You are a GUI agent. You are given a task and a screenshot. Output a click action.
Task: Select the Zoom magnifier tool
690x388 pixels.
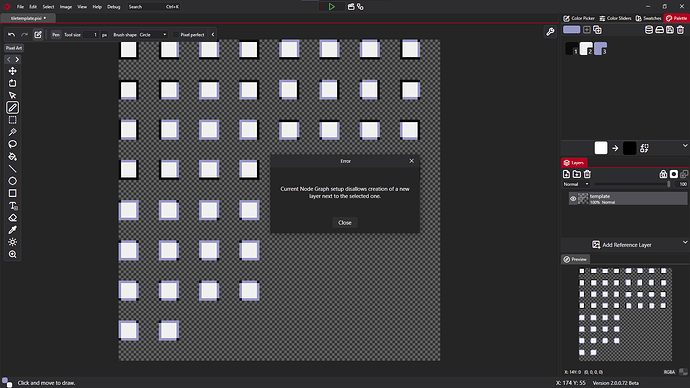(12, 254)
